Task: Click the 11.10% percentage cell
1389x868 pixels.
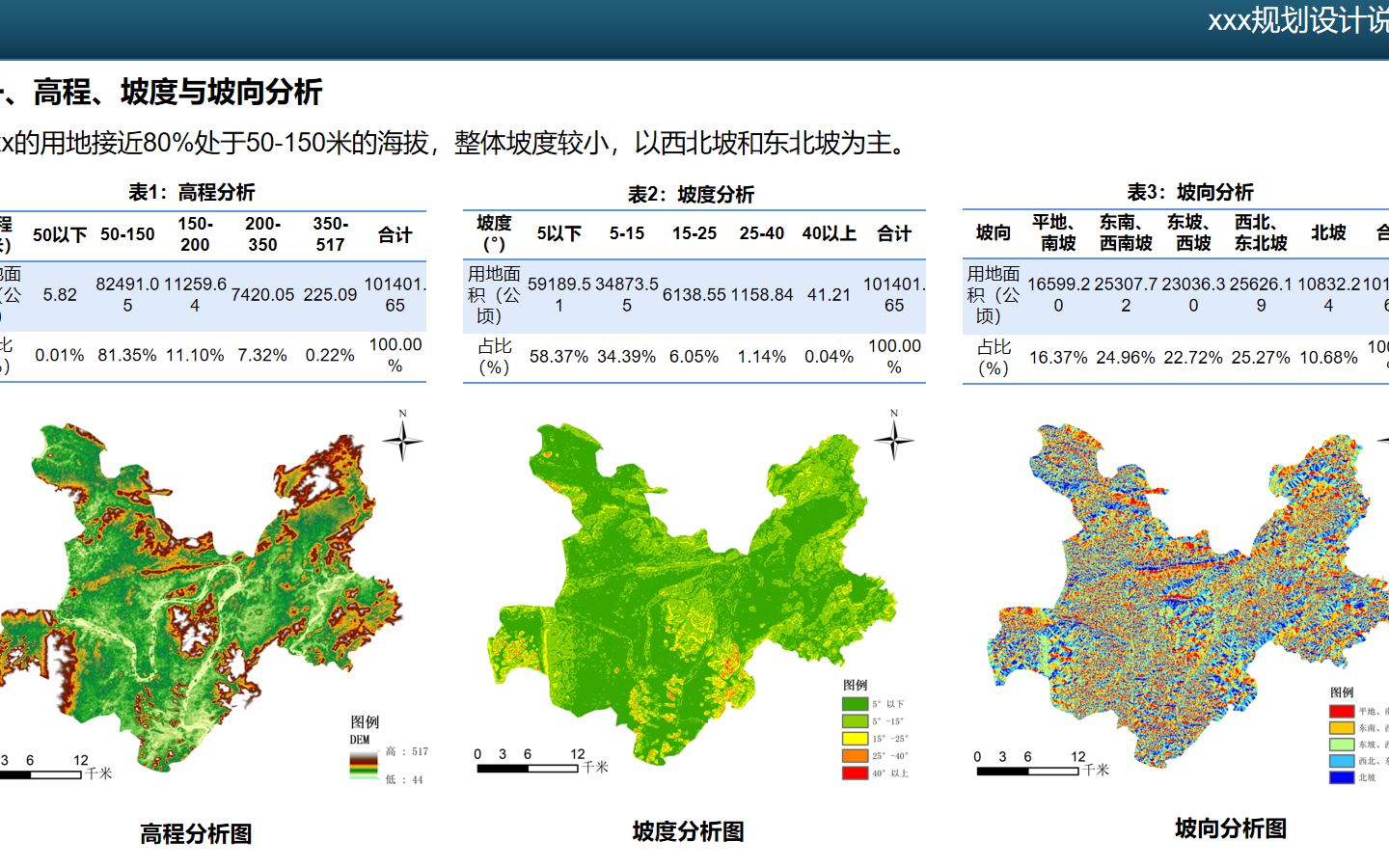Action: pos(195,355)
